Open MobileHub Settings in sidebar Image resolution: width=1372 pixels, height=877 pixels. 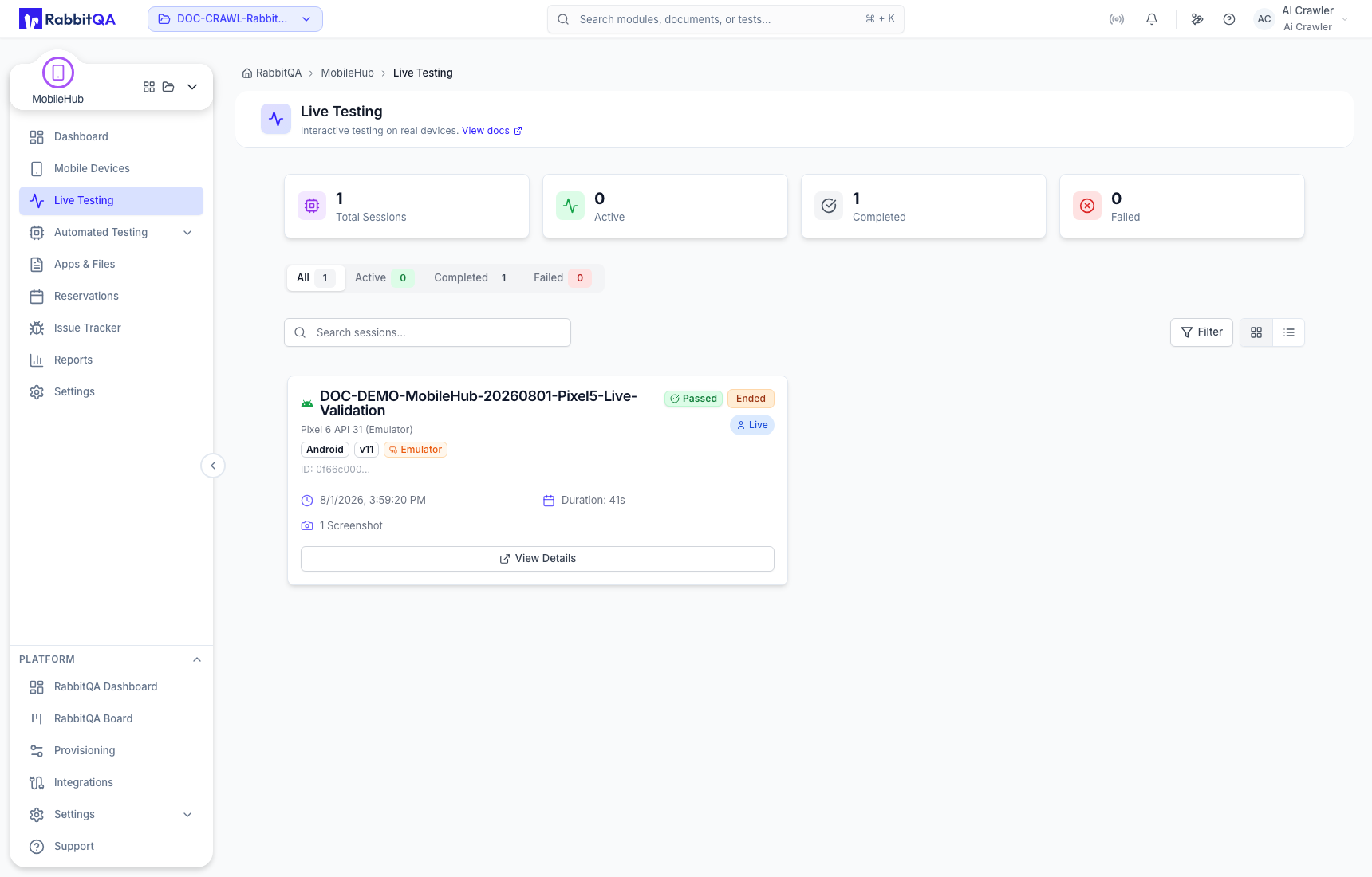point(111,392)
